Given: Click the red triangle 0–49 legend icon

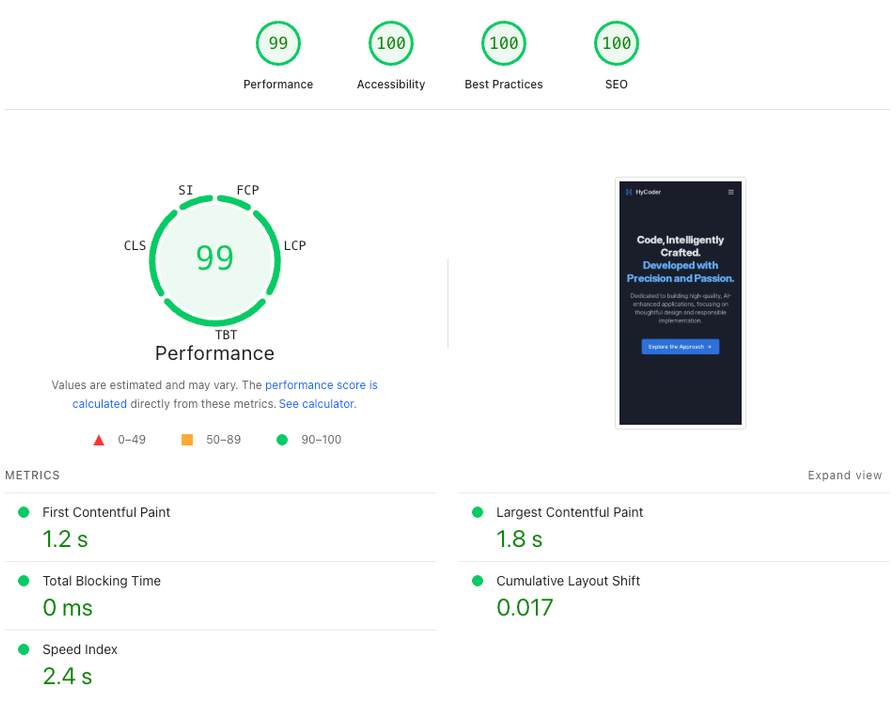Looking at the screenshot, I should 98,439.
